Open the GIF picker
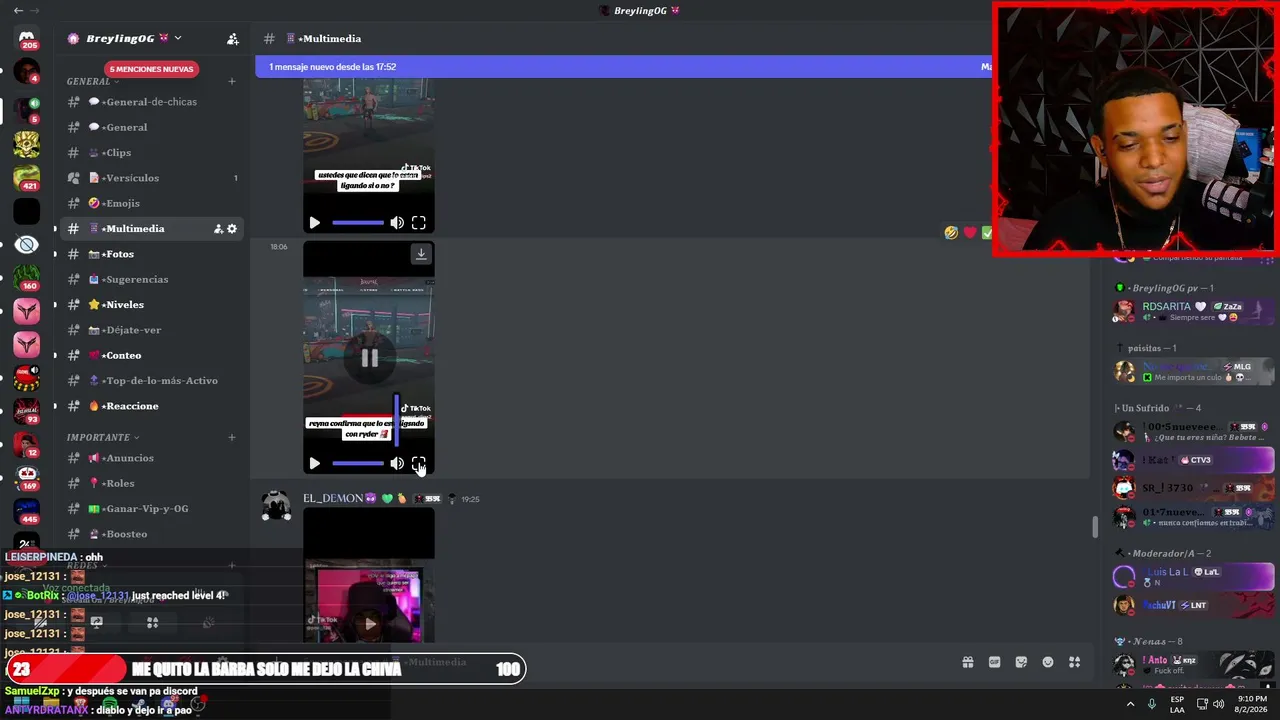The width and height of the screenshot is (1280, 720). click(x=995, y=662)
